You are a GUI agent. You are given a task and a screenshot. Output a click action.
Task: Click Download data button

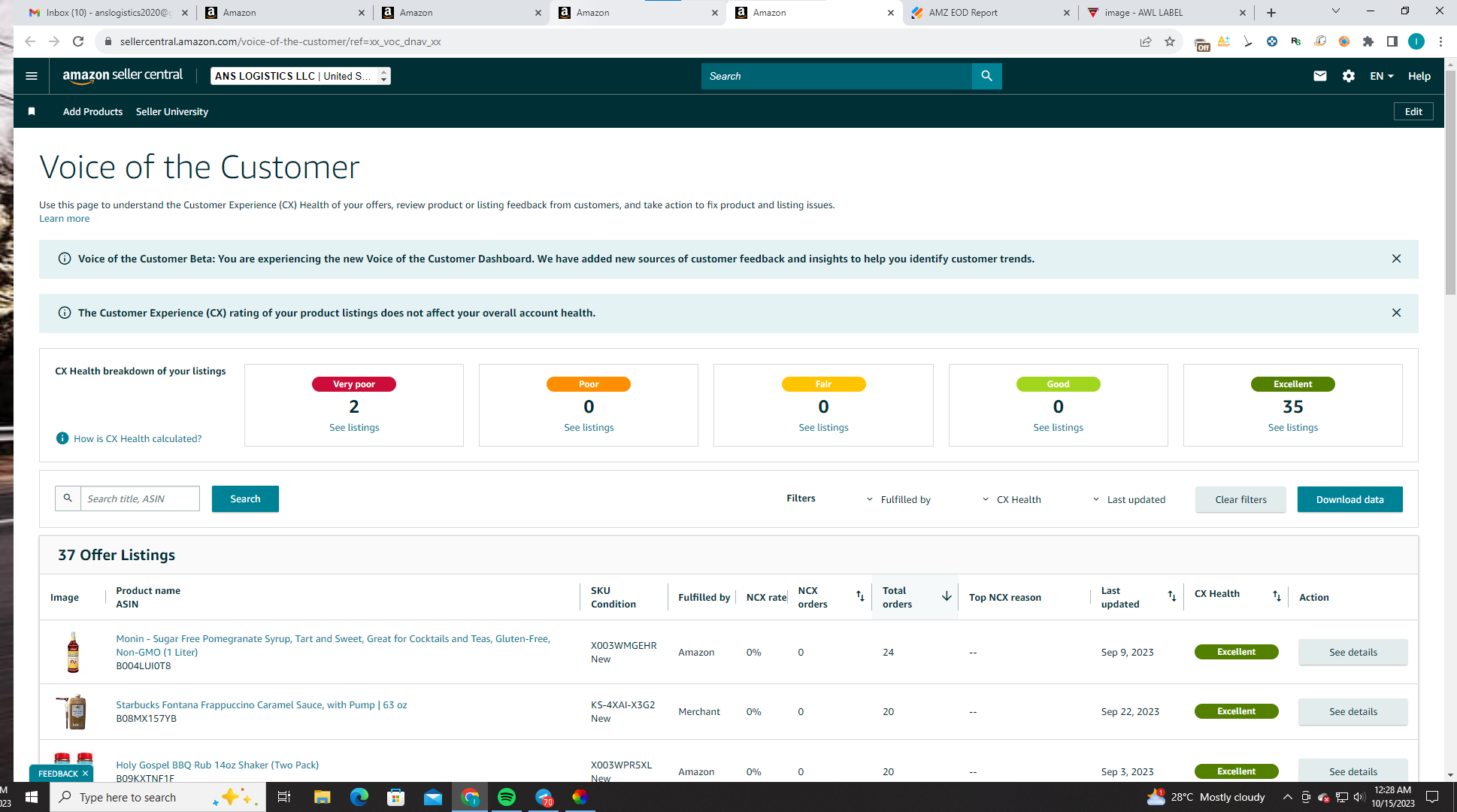click(1350, 499)
